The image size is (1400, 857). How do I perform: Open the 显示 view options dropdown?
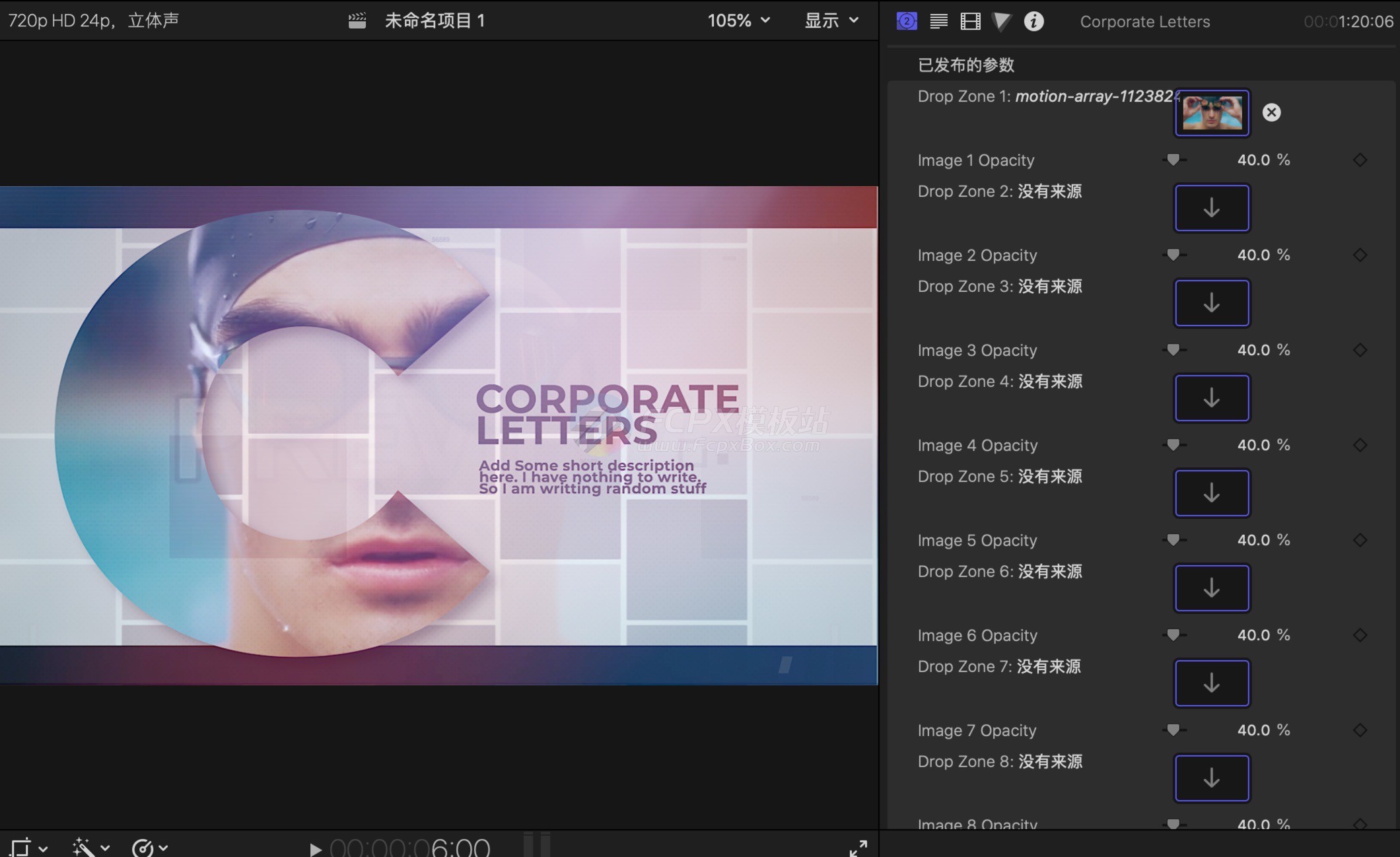[x=831, y=21]
